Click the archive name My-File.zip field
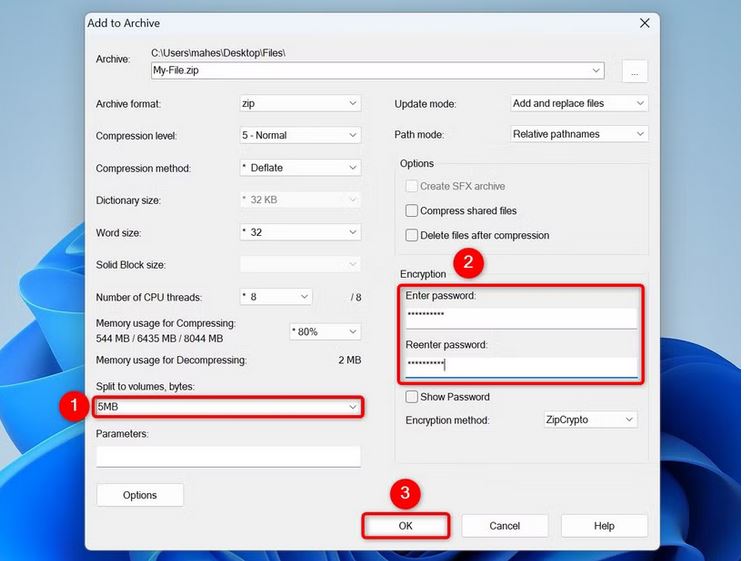744x561 pixels. pos(377,71)
